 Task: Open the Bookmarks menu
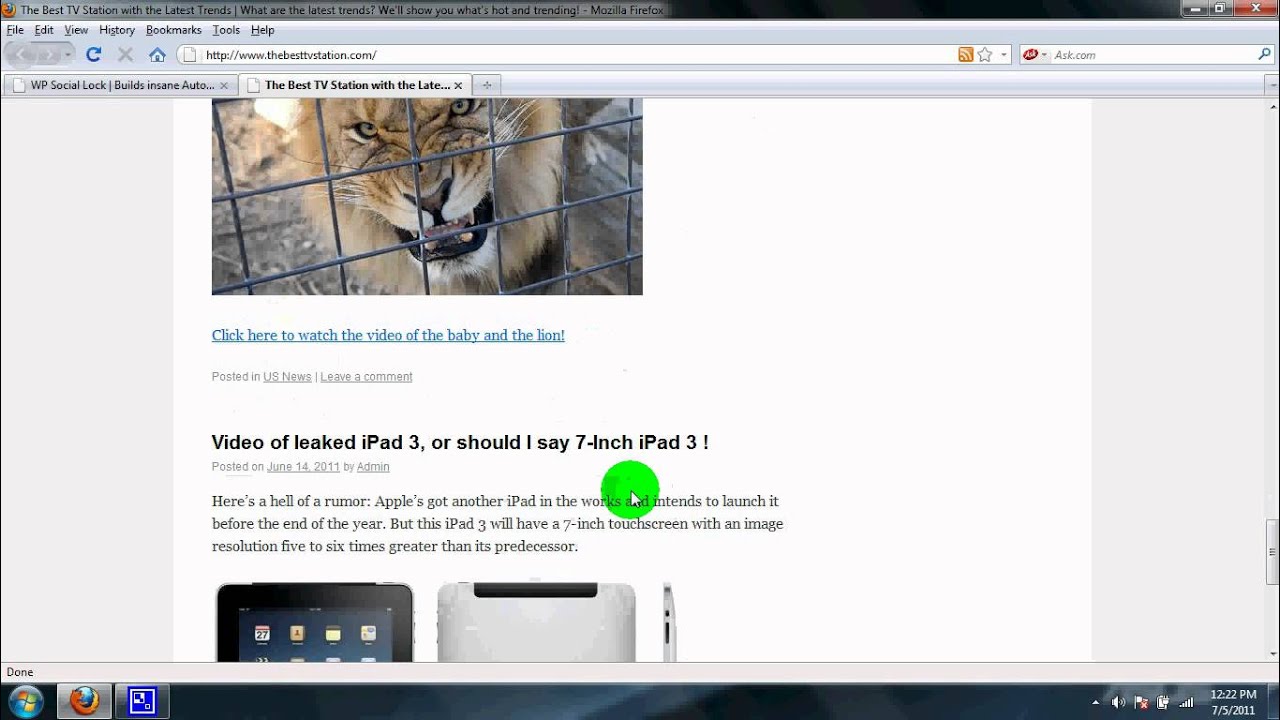click(x=174, y=30)
